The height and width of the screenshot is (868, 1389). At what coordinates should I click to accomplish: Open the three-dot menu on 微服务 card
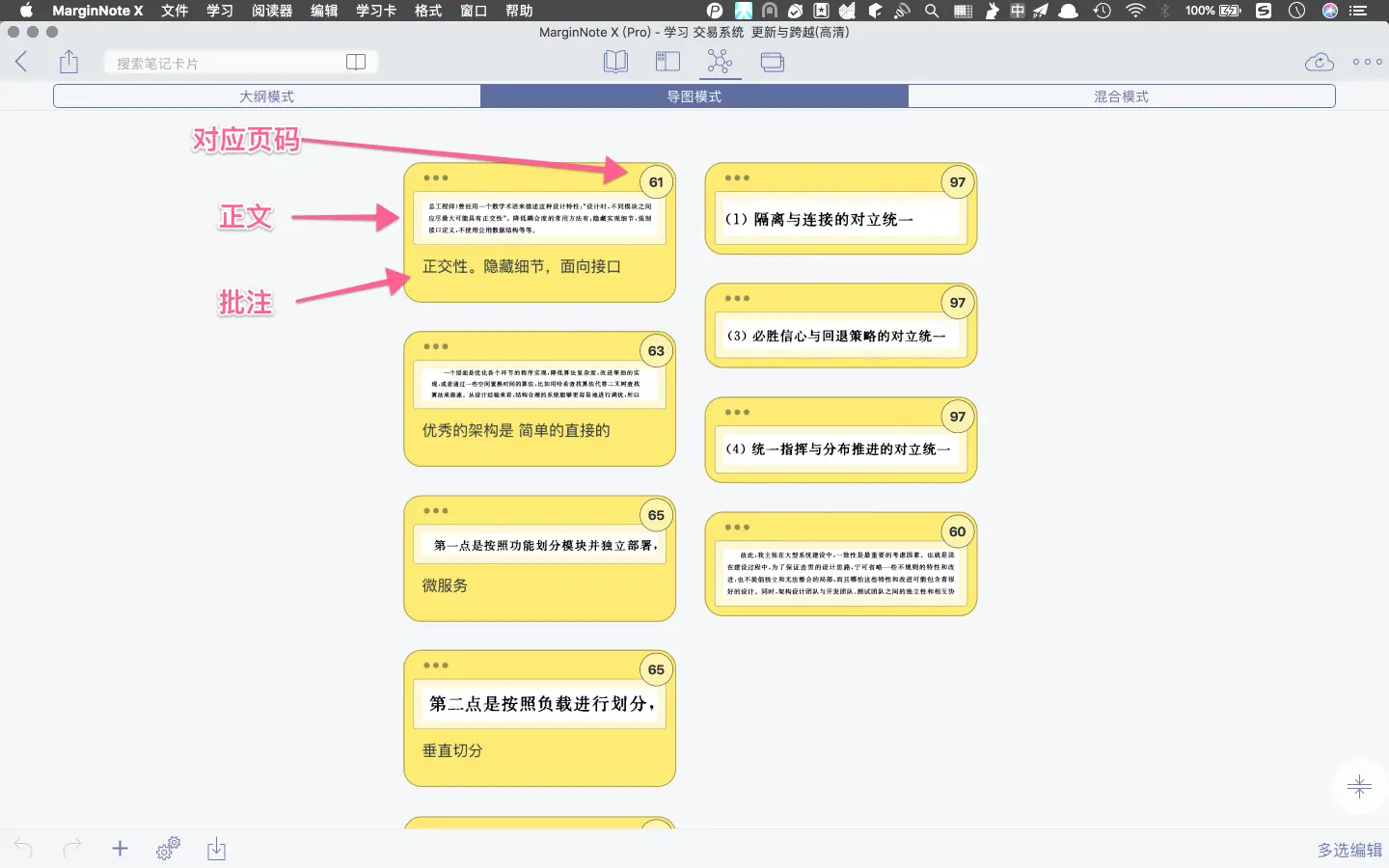point(436,510)
